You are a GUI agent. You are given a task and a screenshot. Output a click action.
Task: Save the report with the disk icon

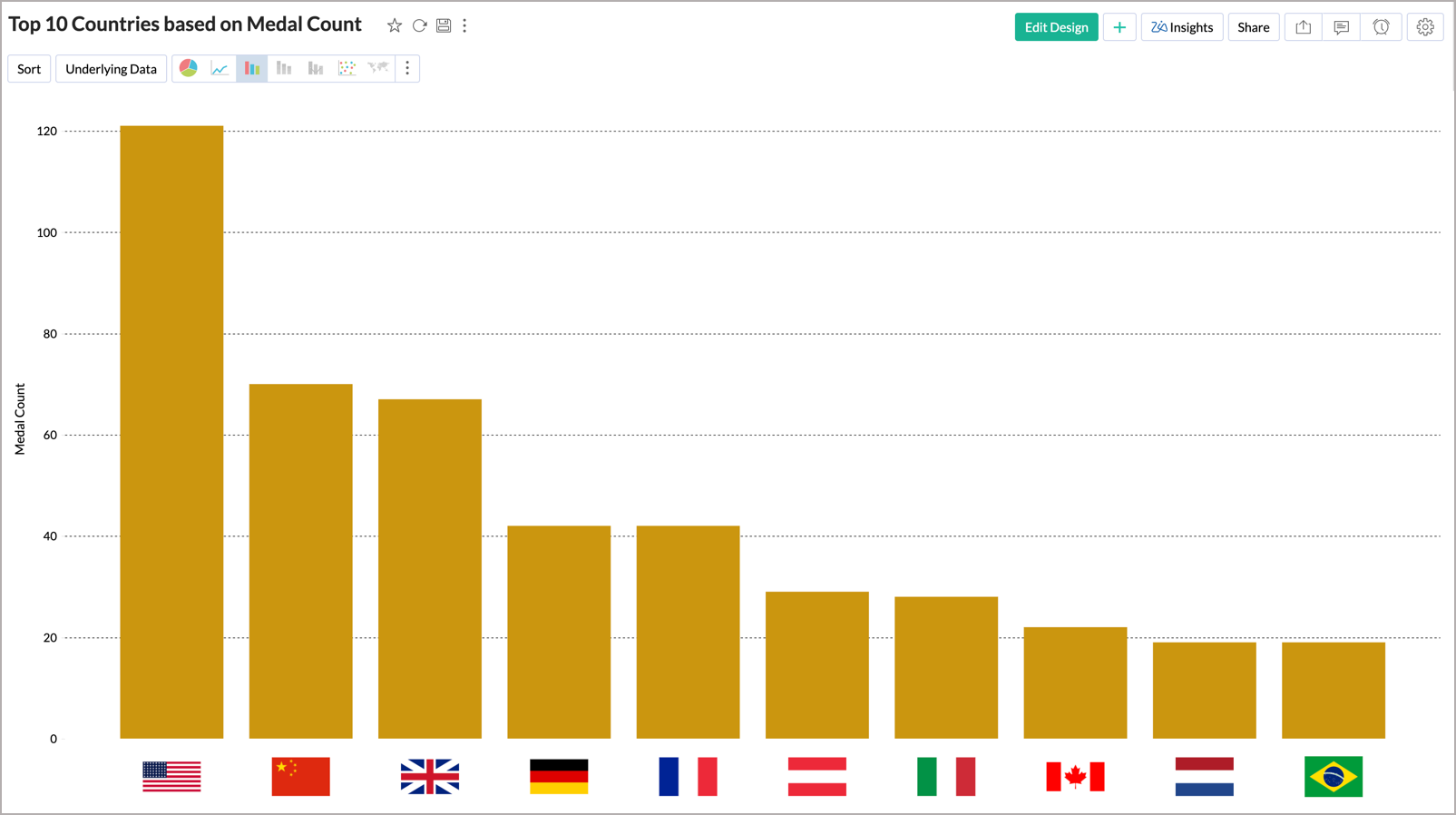pos(444,26)
